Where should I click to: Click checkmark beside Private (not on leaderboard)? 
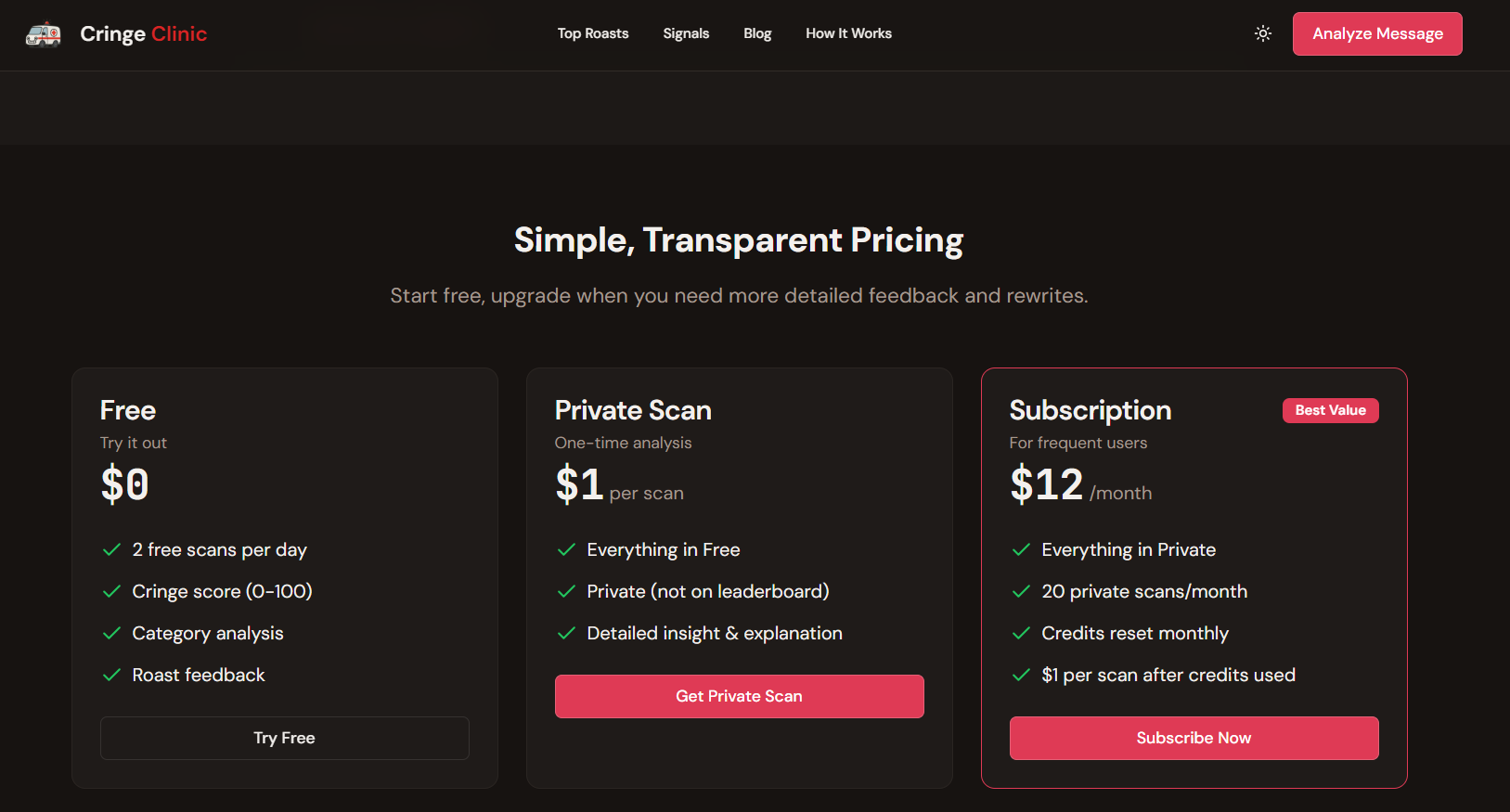coord(566,591)
